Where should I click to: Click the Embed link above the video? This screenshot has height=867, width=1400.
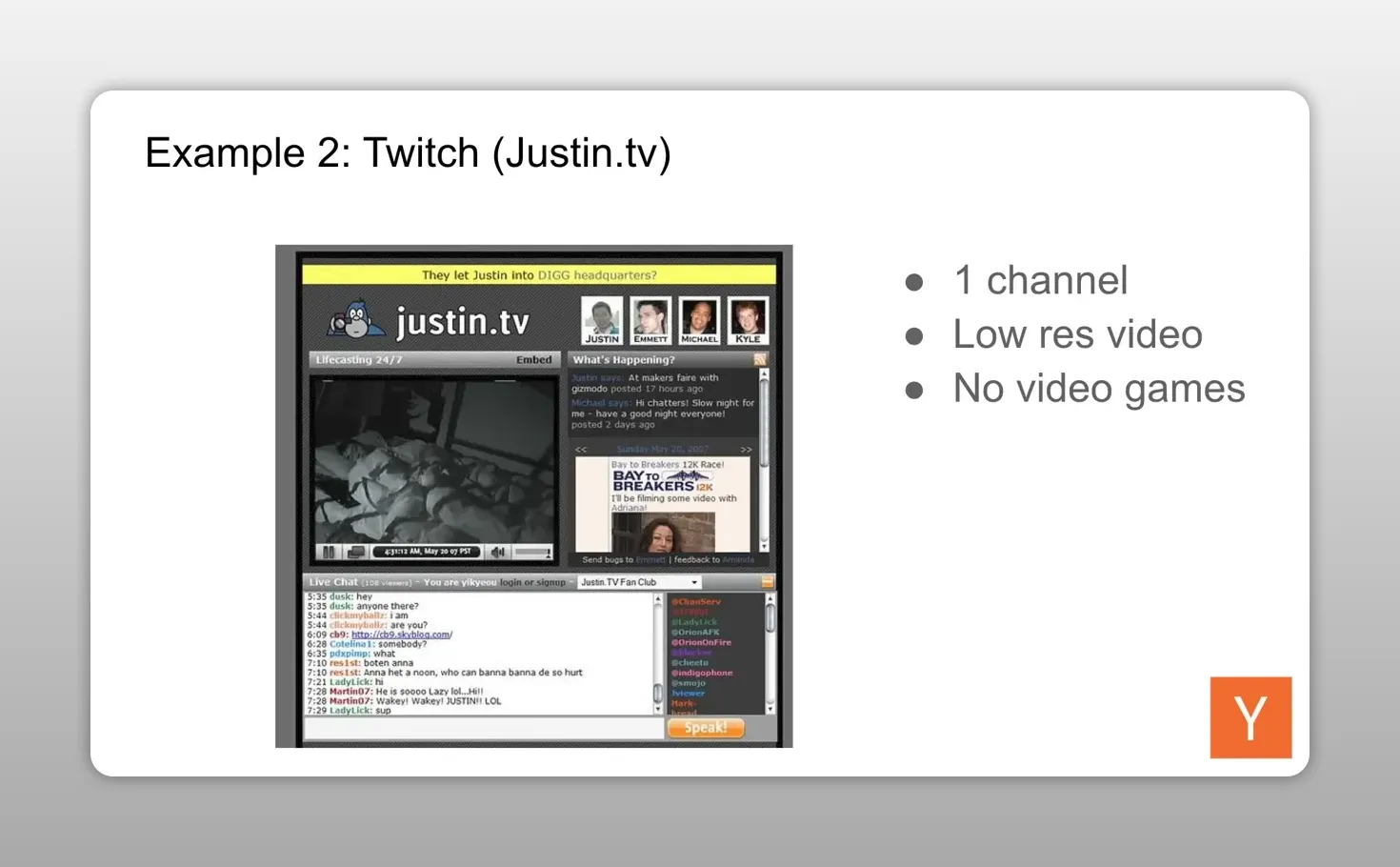click(x=534, y=360)
